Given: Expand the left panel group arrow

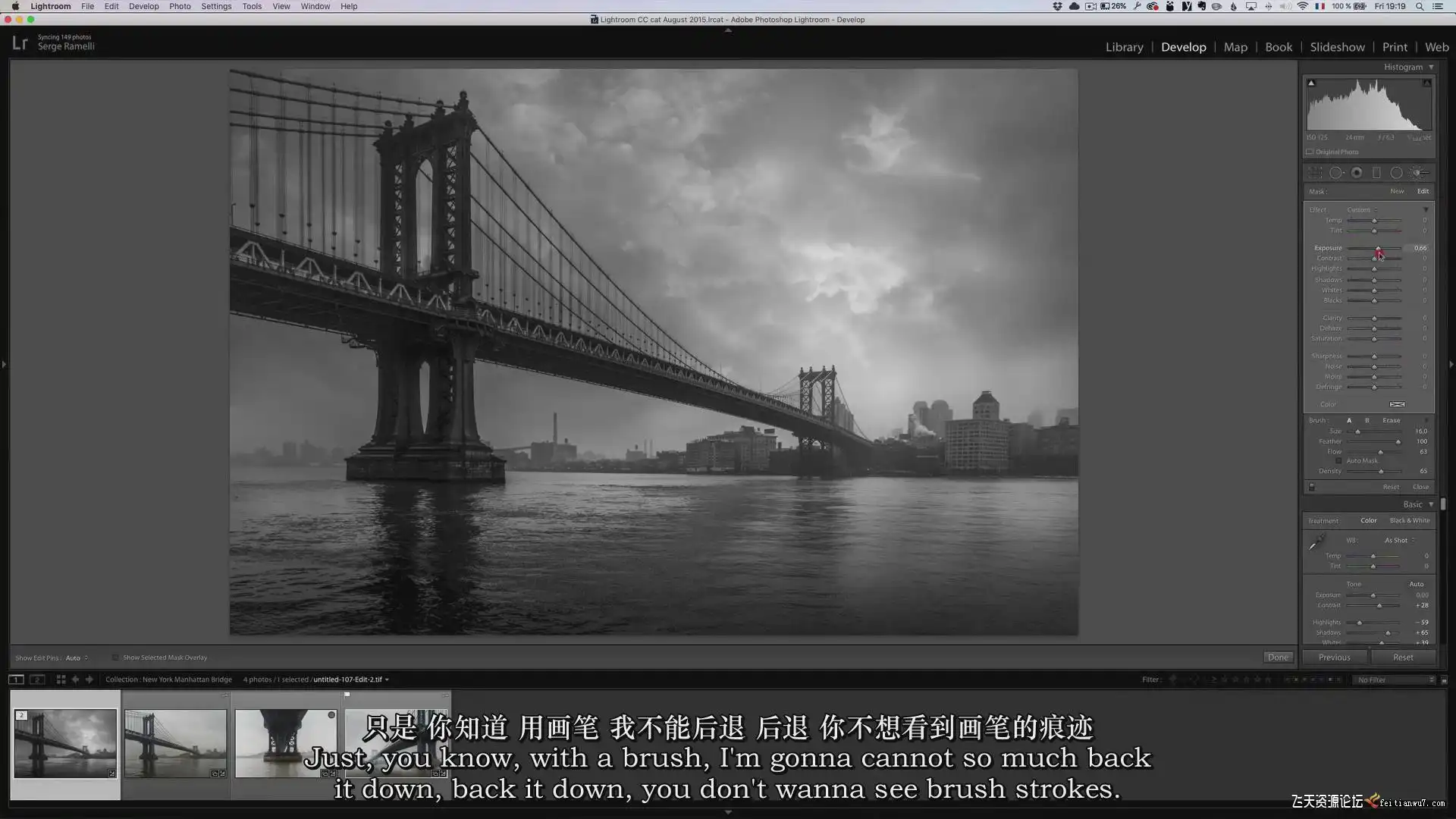Looking at the screenshot, I should (4, 365).
